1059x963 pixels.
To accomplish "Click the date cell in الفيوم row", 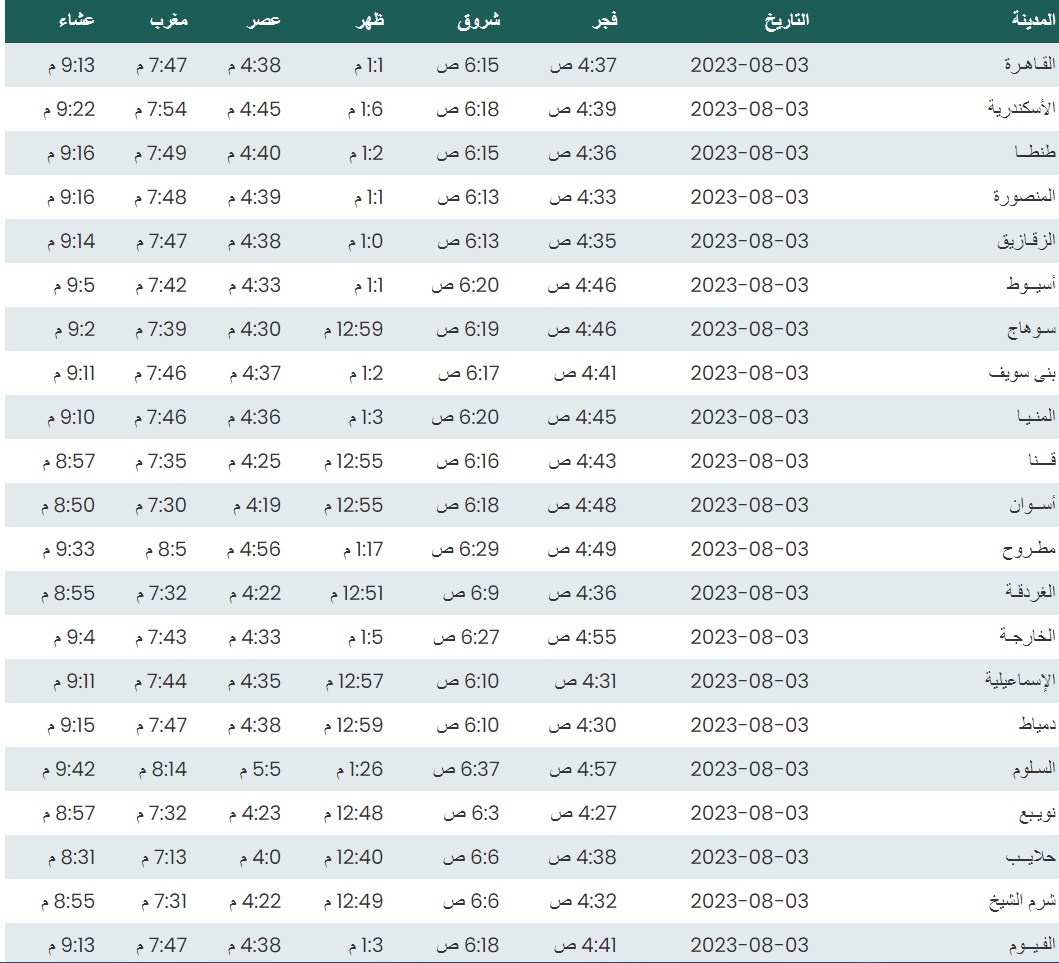I will point(749,945).
